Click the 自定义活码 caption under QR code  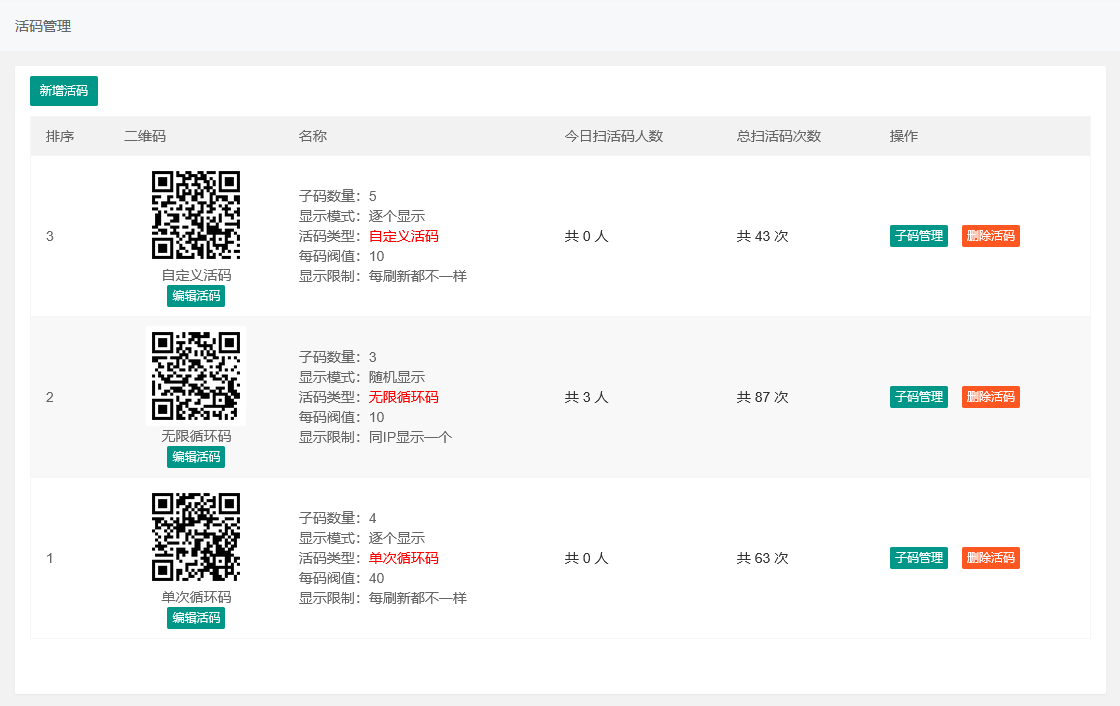pyautogui.click(x=196, y=275)
